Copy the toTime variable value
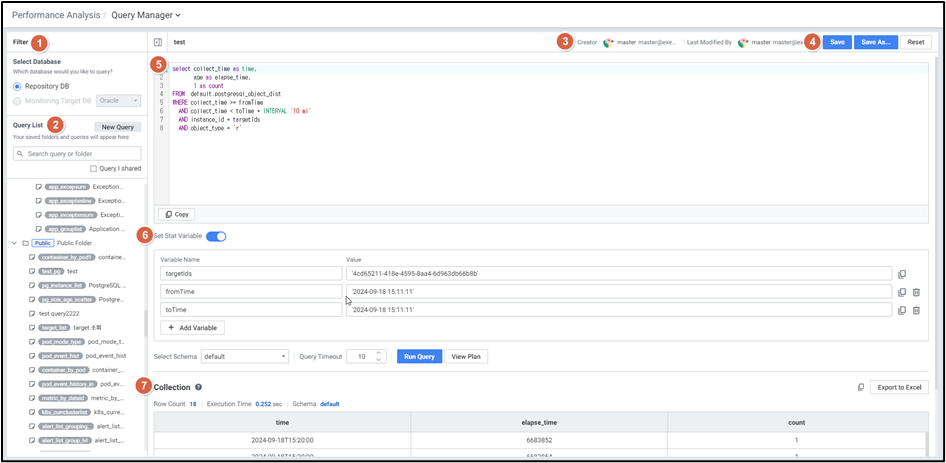Screen dimensions: 946x463 tap(901, 310)
